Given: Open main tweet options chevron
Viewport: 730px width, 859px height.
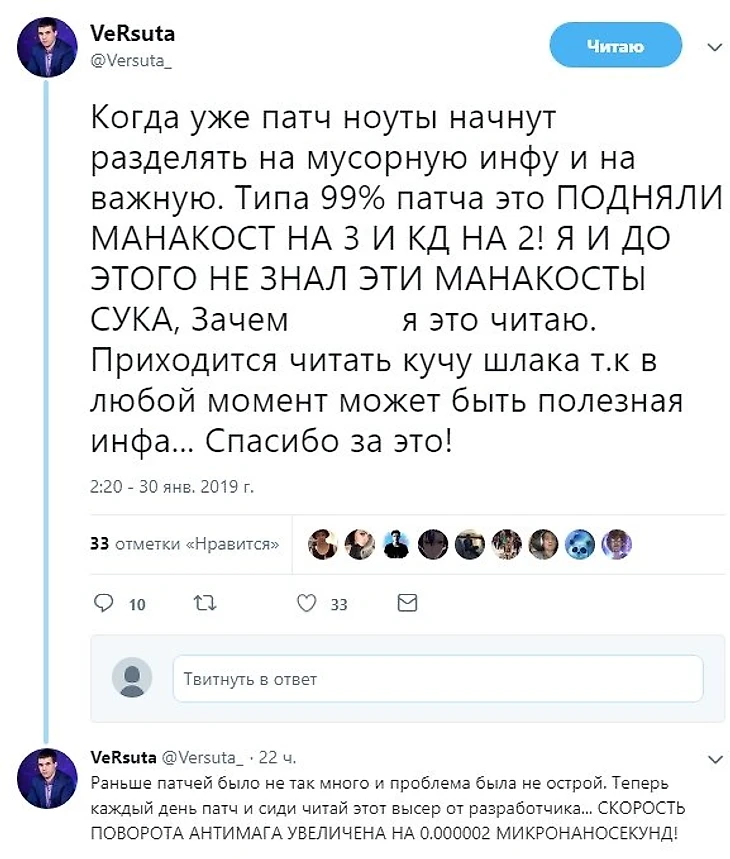Looking at the screenshot, I should 714,47.
